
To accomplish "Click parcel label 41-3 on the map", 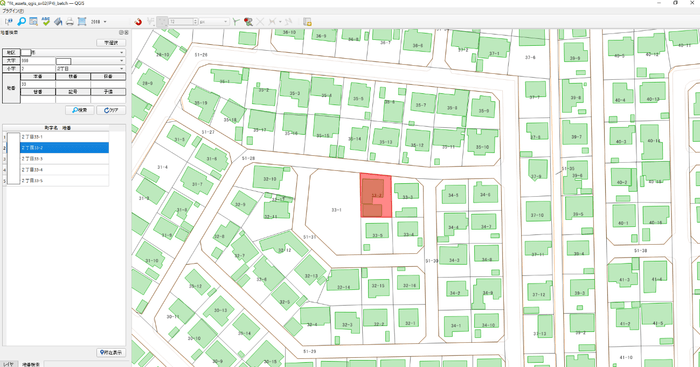I will [x=625, y=280].
